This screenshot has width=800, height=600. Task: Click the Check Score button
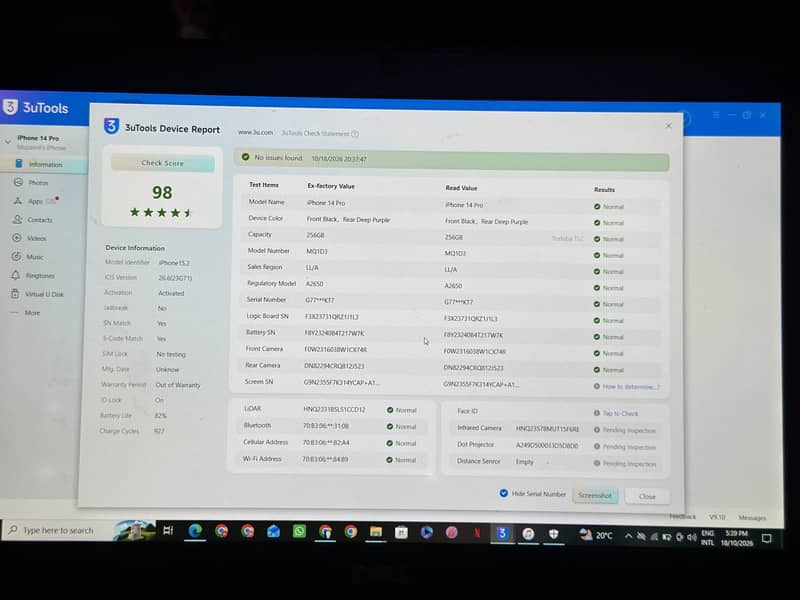pos(162,163)
